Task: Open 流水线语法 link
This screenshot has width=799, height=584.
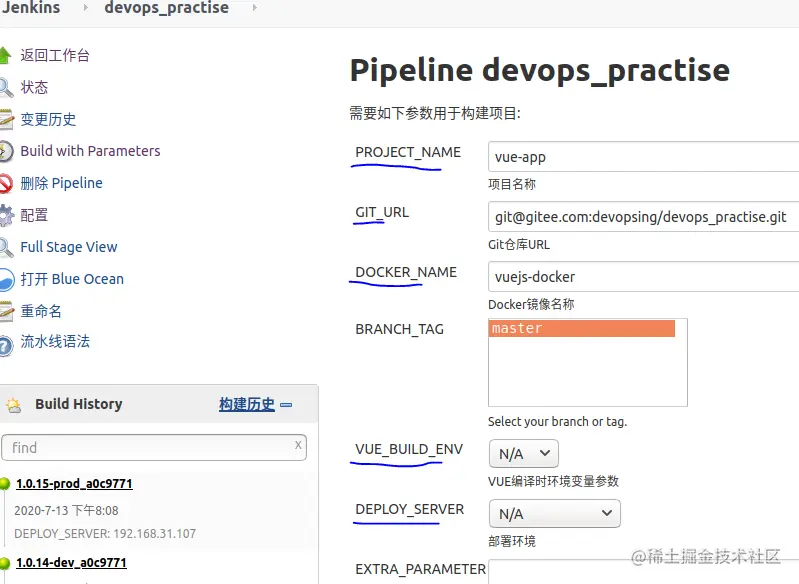Action: tap(55, 341)
